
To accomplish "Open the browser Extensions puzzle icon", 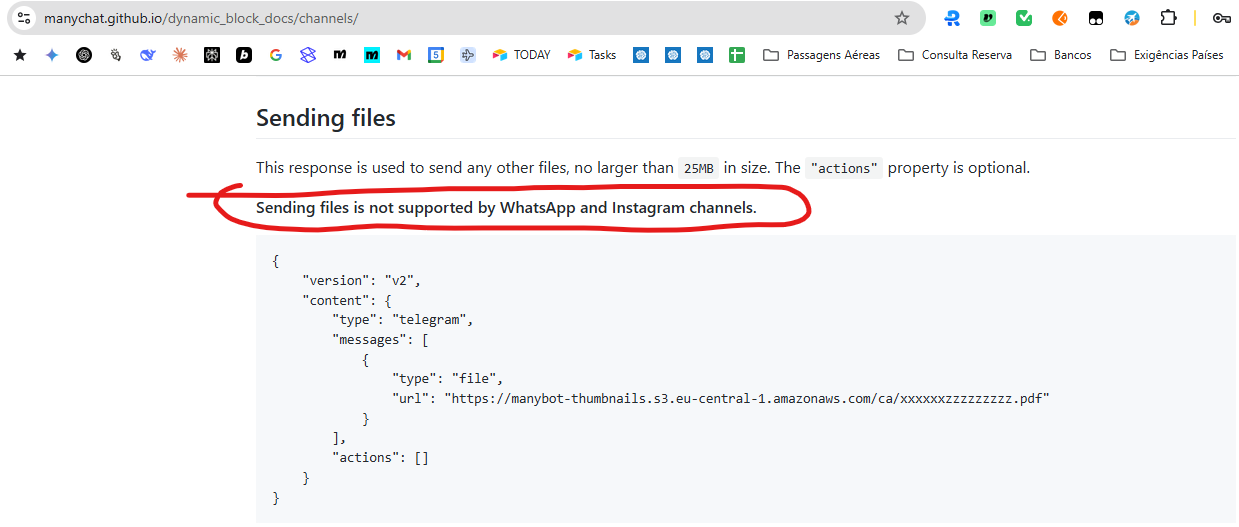I will point(1168,18).
